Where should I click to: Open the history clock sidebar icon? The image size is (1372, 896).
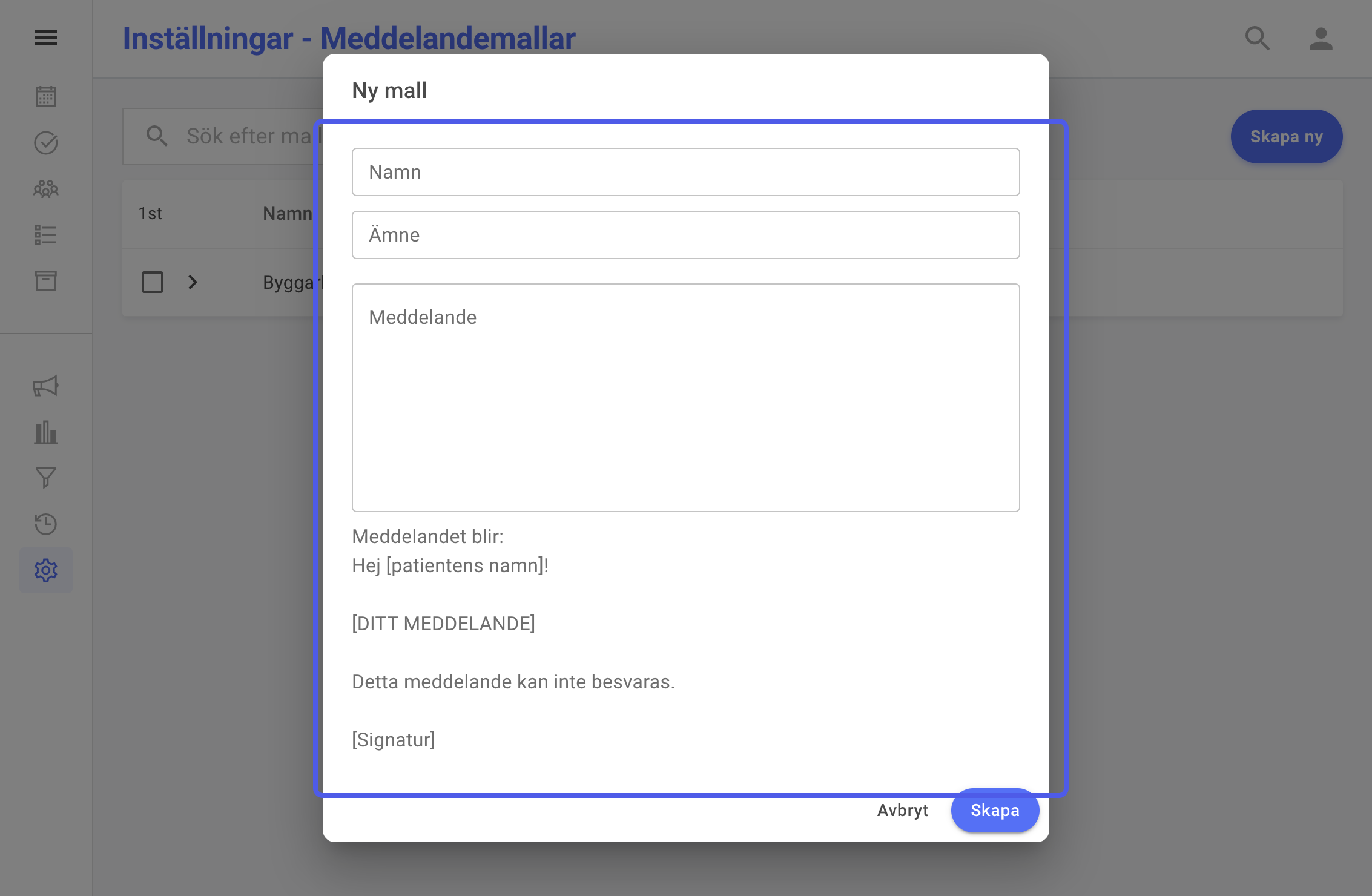pos(46,524)
